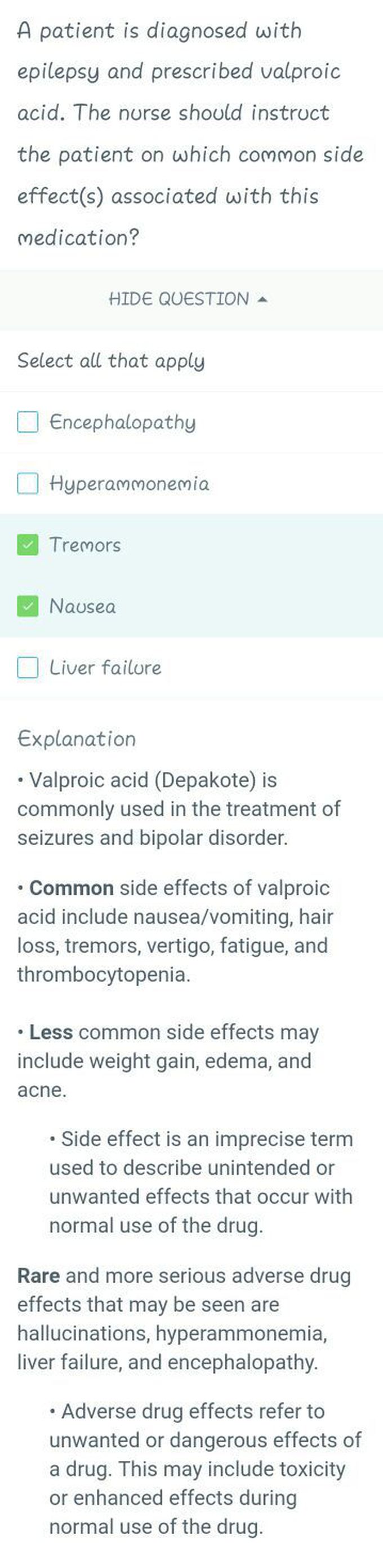Select the Hyperammonemia answer text
The height and width of the screenshot is (1568, 383).
(129, 484)
